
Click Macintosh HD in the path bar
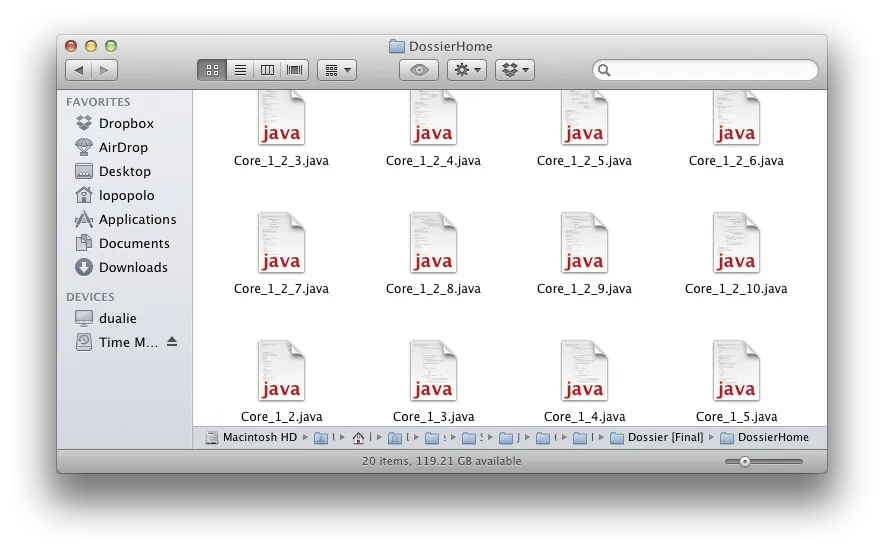tap(251, 437)
